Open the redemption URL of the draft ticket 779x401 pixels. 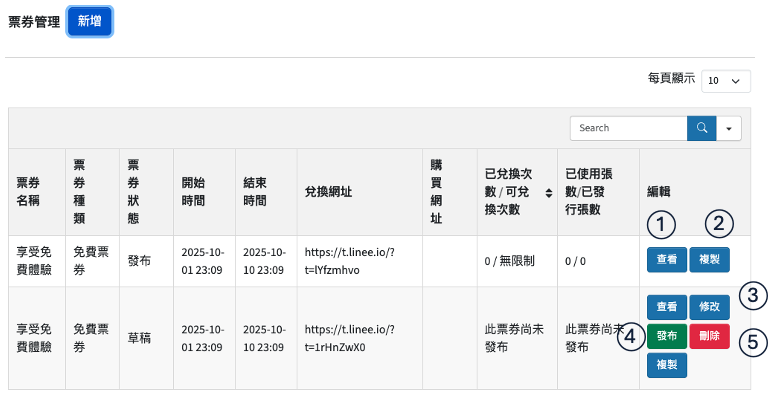pyautogui.click(x=350, y=338)
